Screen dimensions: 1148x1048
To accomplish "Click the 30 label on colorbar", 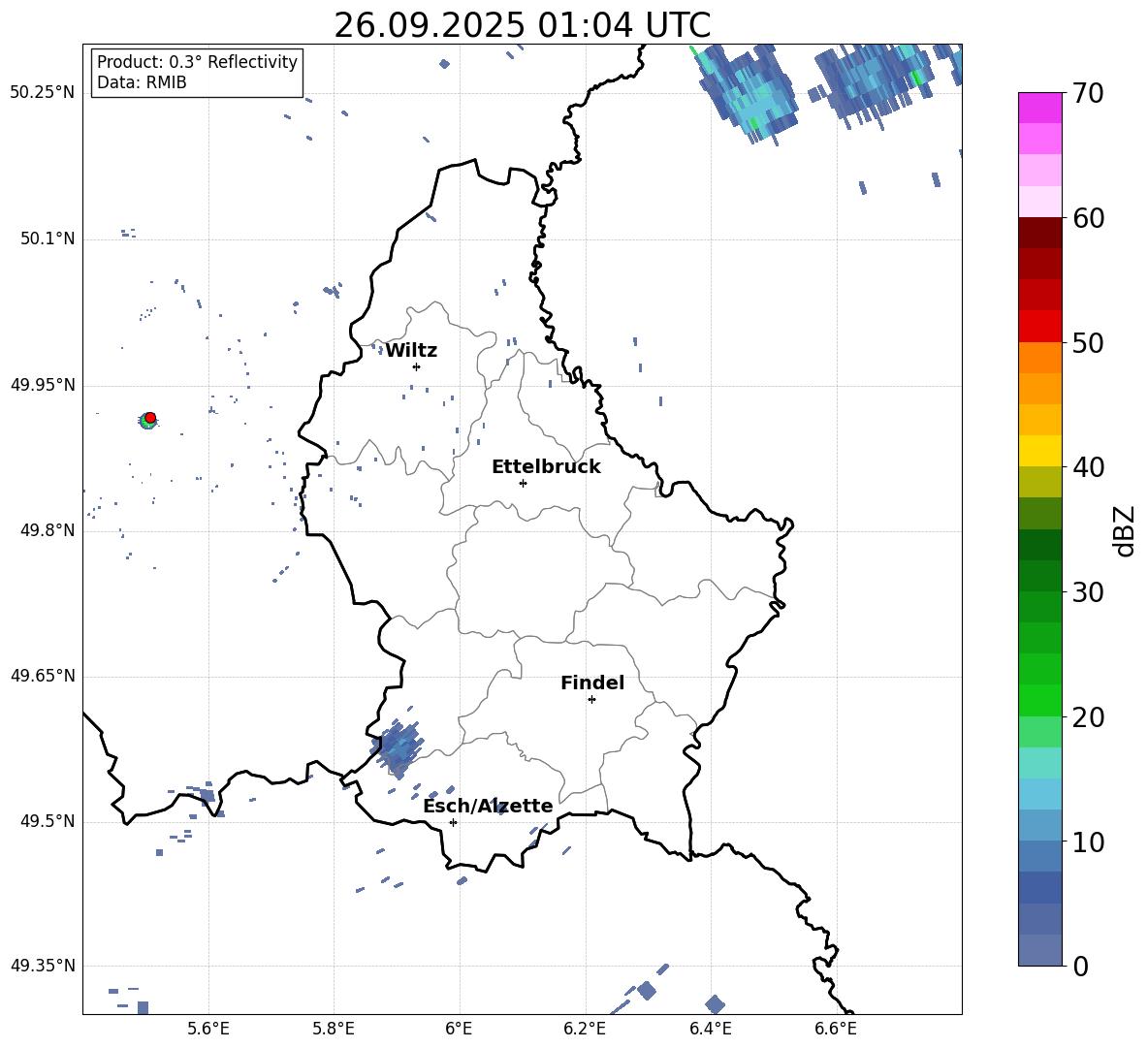I will (x=1087, y=592).
